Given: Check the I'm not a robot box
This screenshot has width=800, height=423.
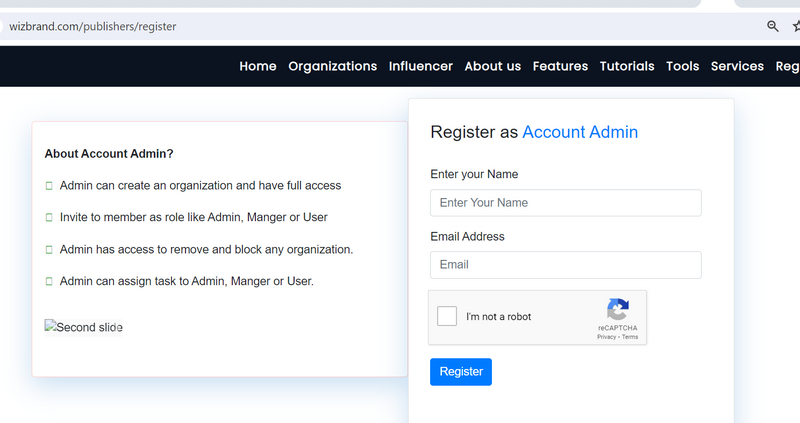Looking at the screenshot, I should (x=448, y=316).
